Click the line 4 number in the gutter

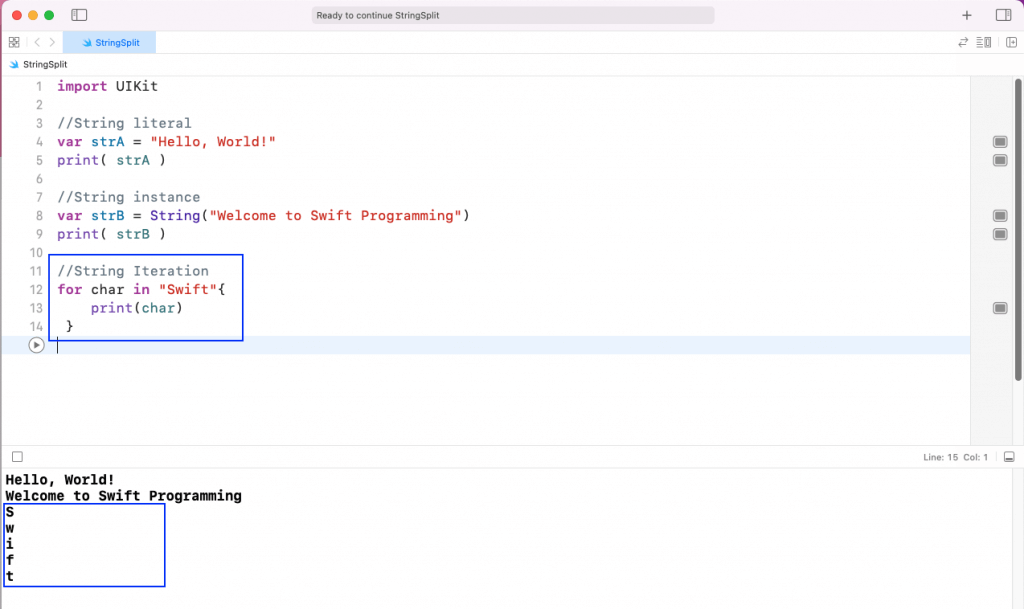coord(39,142)
